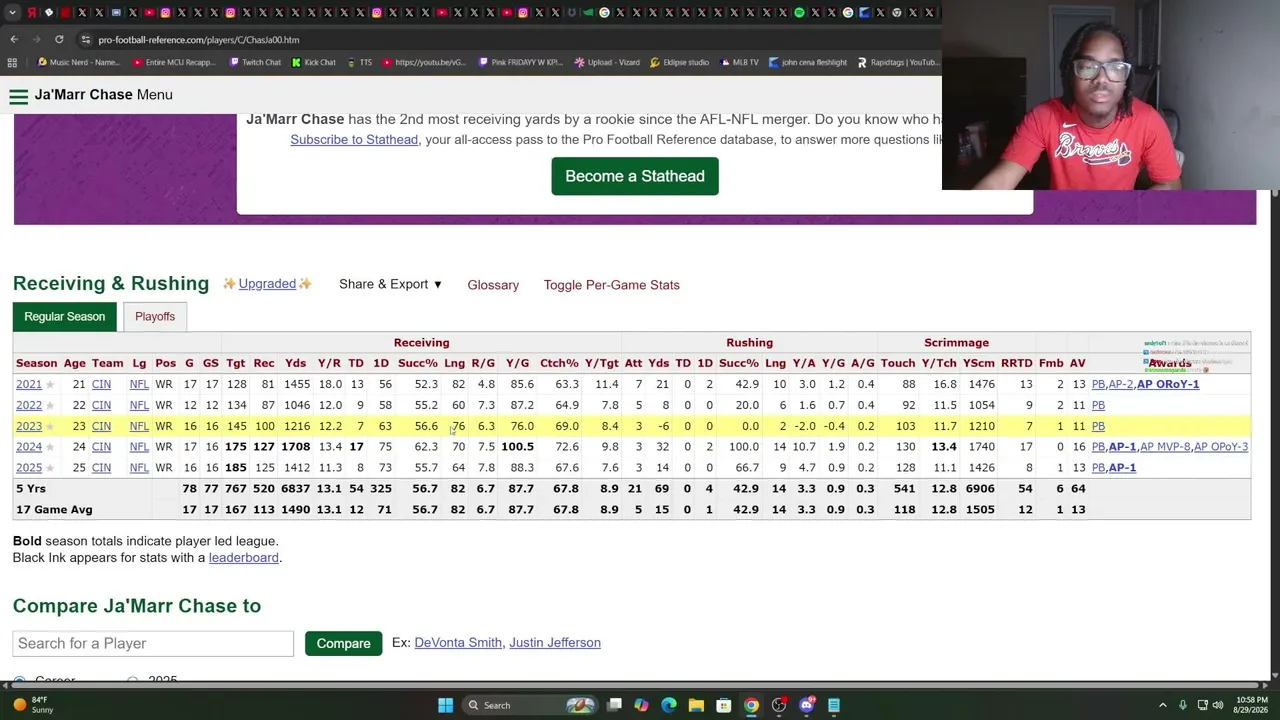
Task: Open the DeVonta Smith comparison link
Action: [458, 642]
